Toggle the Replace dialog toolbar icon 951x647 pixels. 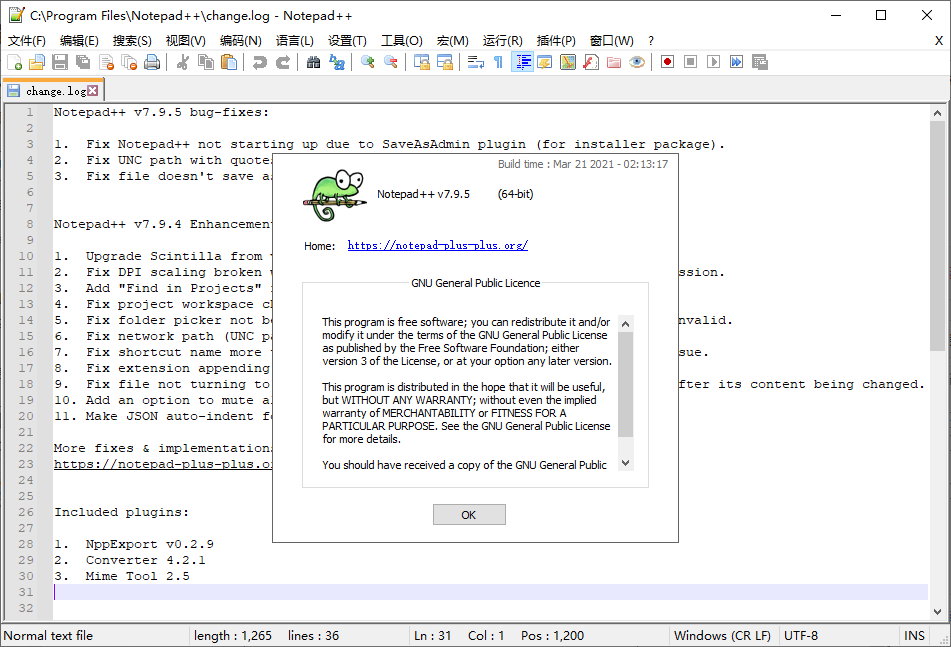tap(336, 61)
